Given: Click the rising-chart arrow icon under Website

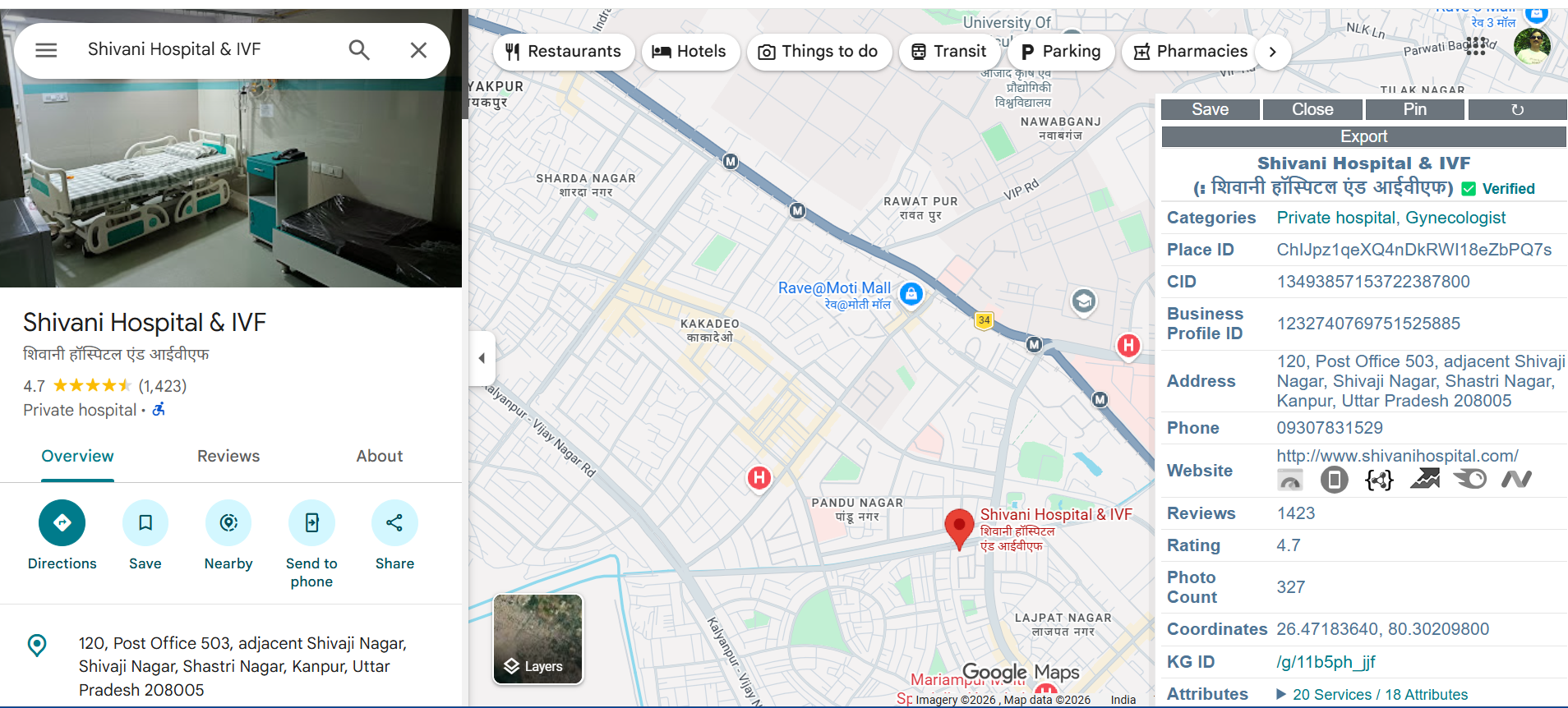Looking at the screenshot, I should click(x=1424, y=479).
